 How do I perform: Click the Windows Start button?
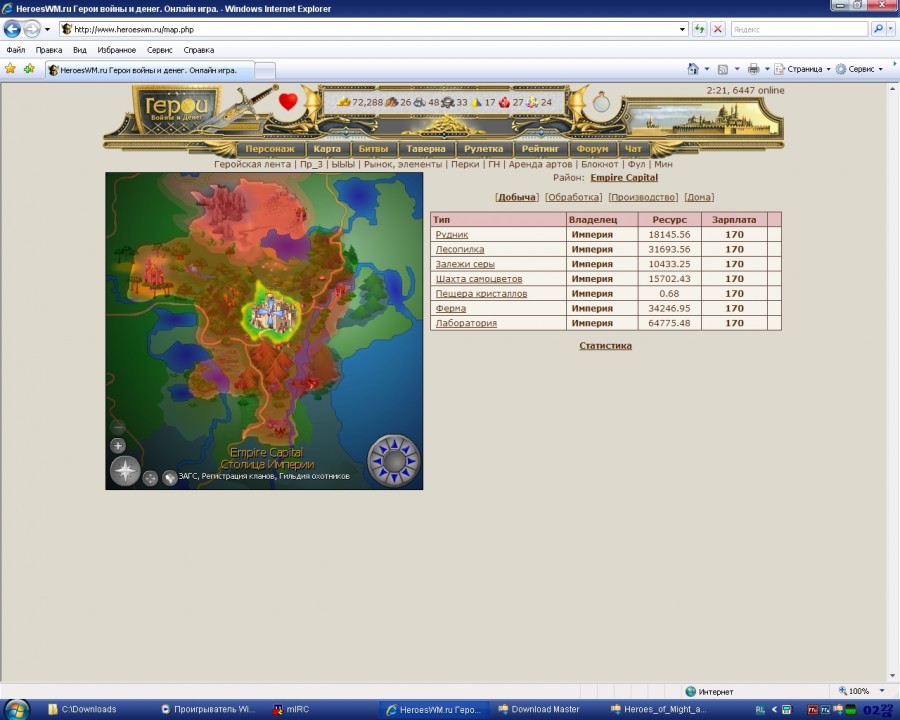point(16,710)
